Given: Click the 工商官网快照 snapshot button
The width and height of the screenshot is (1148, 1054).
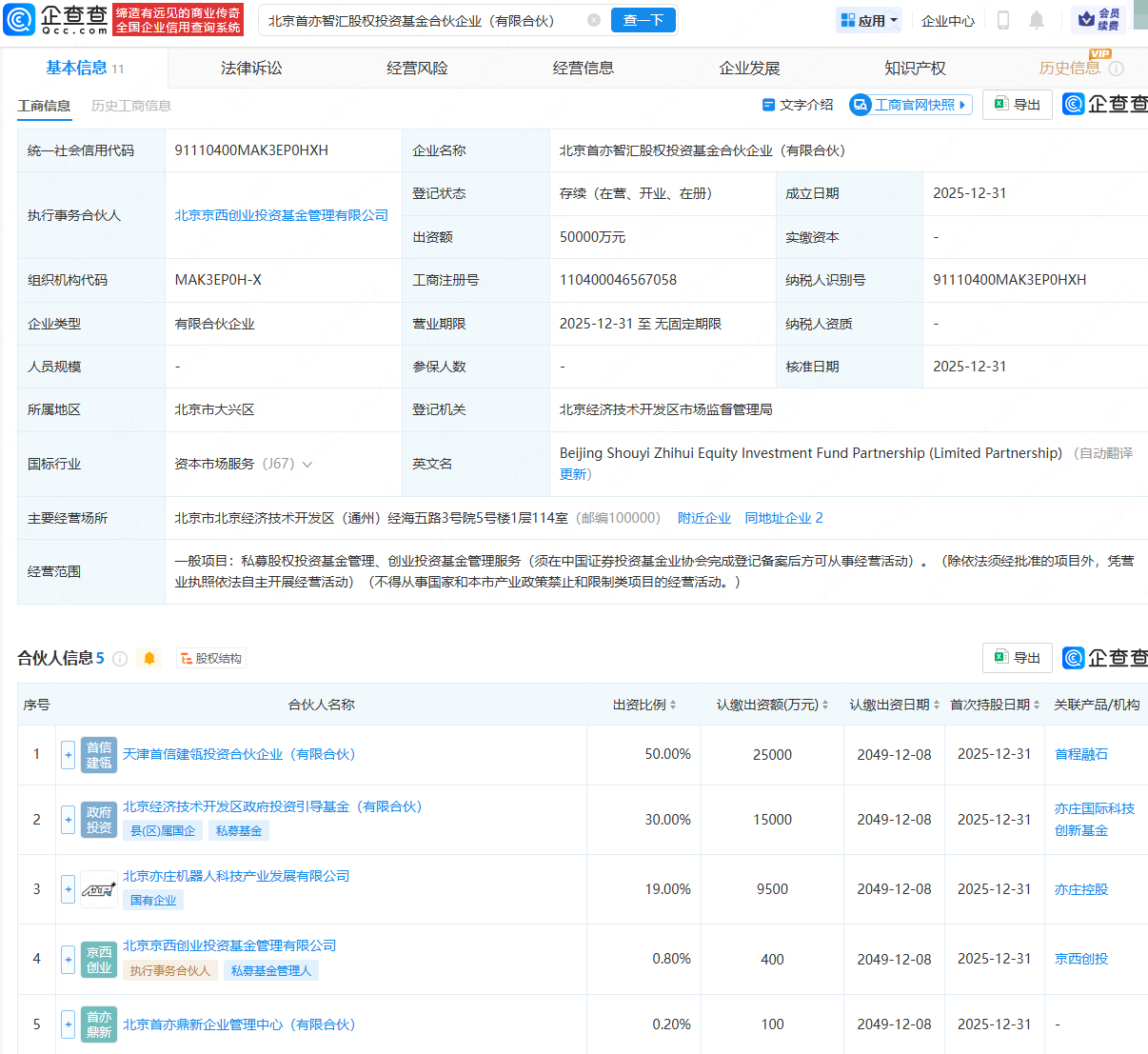Looking at the screenshot, I should [910, 105].
